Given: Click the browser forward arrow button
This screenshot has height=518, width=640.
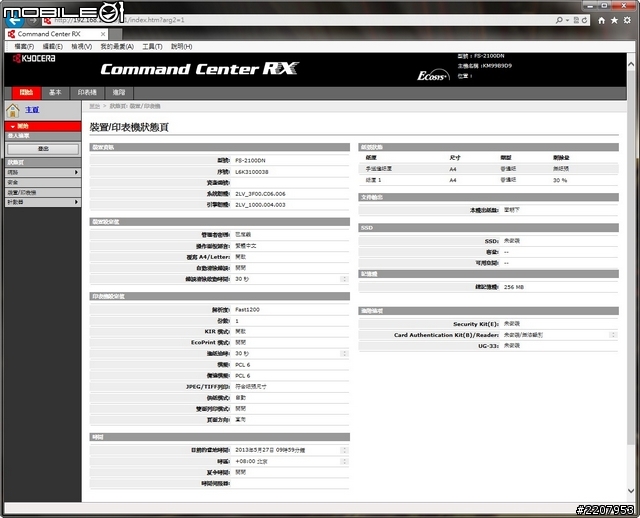Looking at the screenshot, I should (33, 20).
